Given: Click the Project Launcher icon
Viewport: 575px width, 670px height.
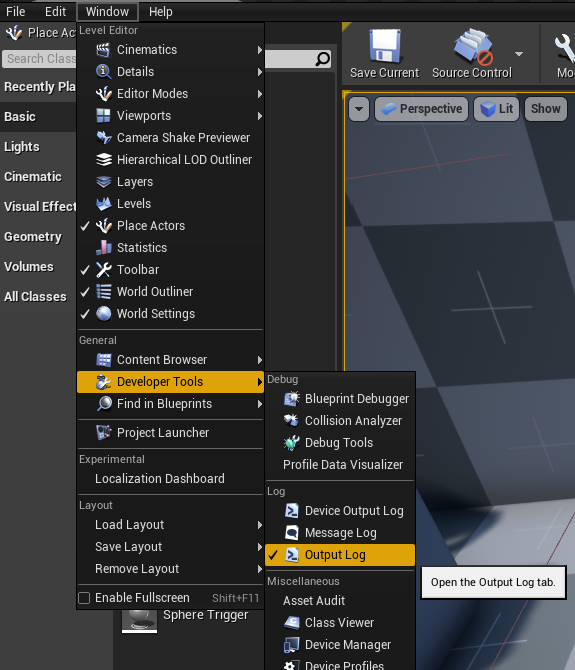Looking at the screenshot, I should tap(103, 433).
